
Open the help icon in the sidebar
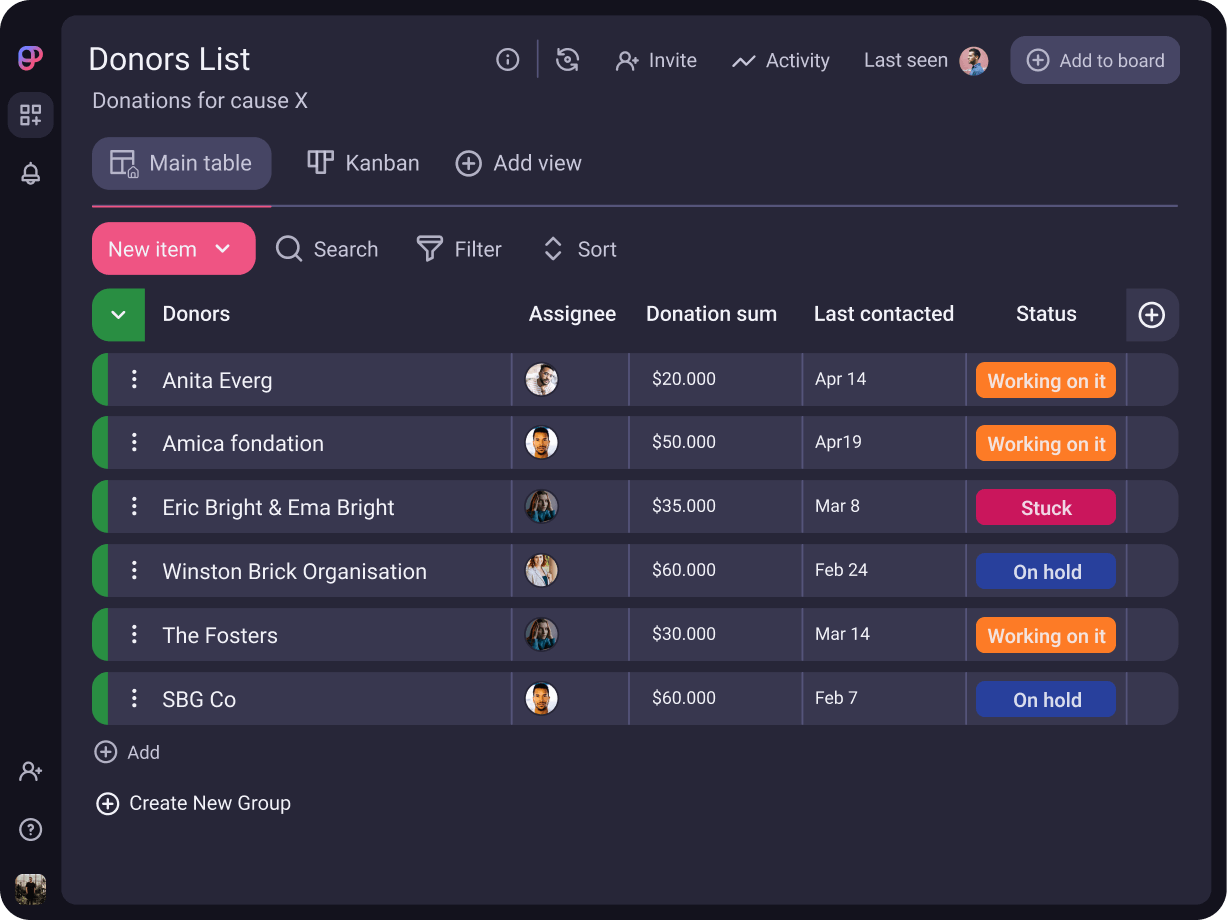click(x=30, y=829)
